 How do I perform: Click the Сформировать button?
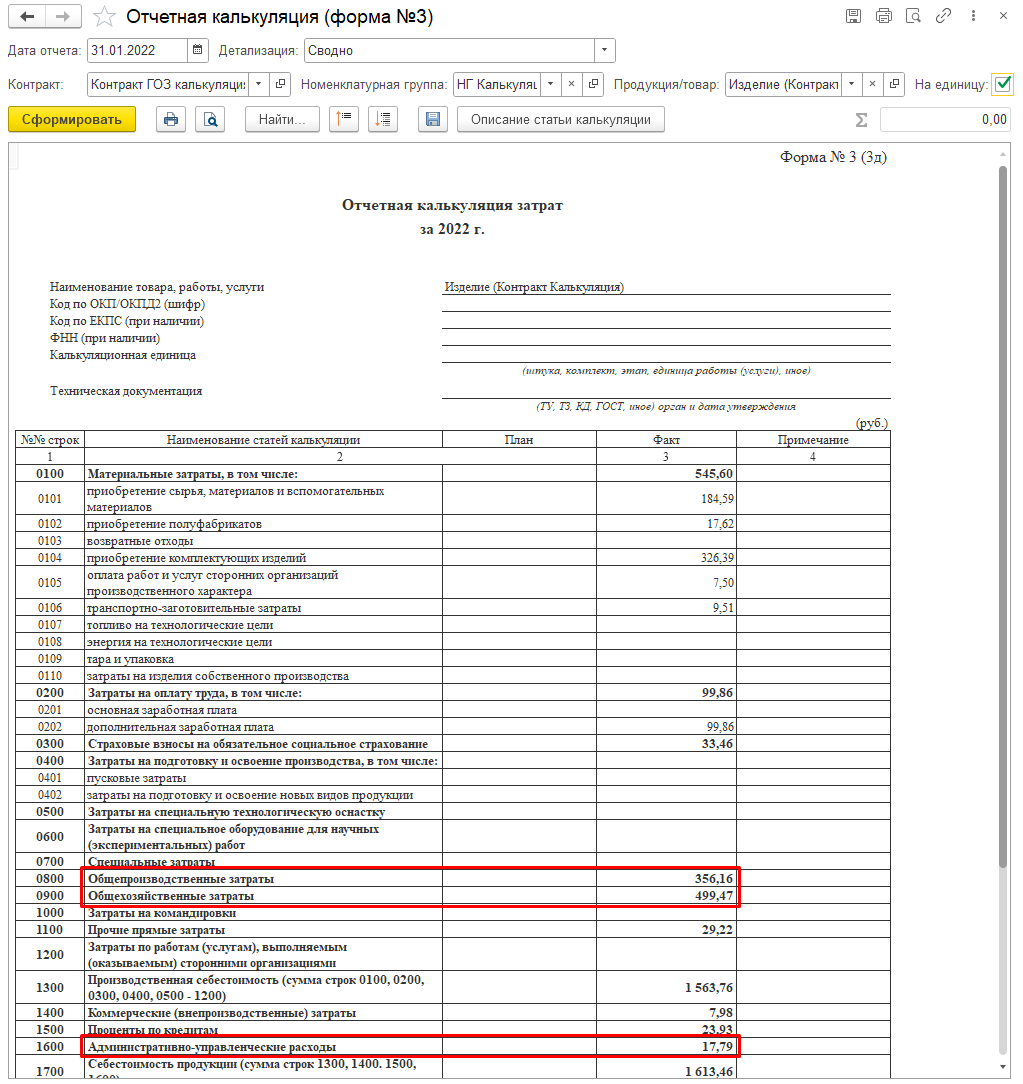click(71, 120)
